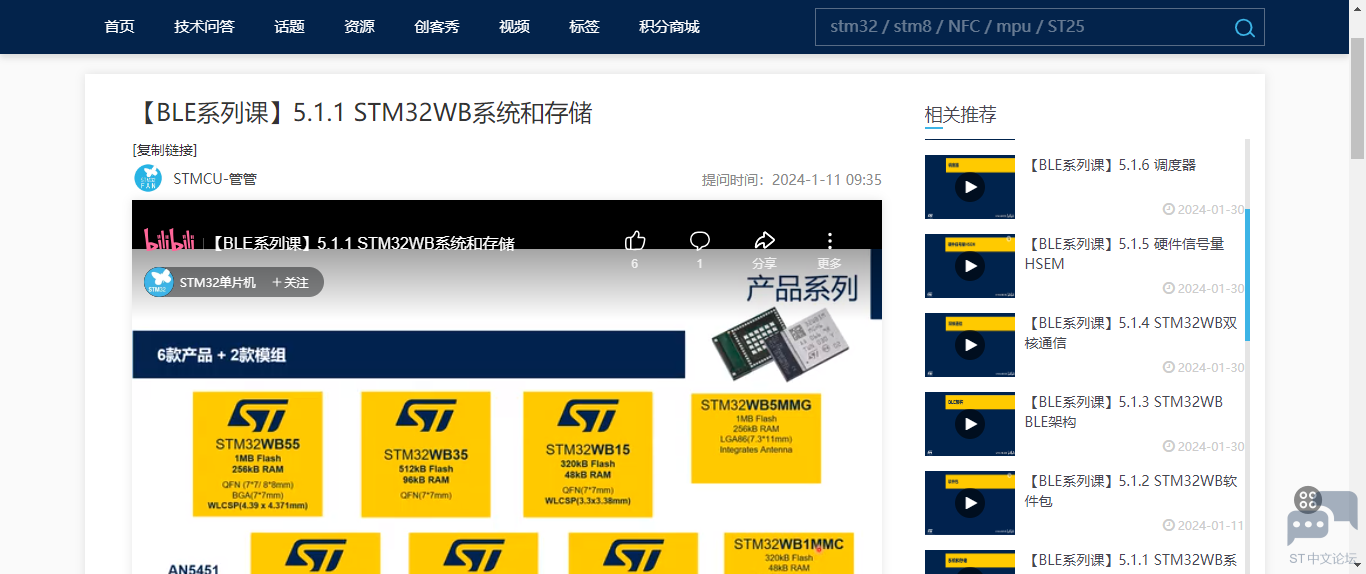
Task: Share the video via 分享 icon
Action: [x=764, y=240]
